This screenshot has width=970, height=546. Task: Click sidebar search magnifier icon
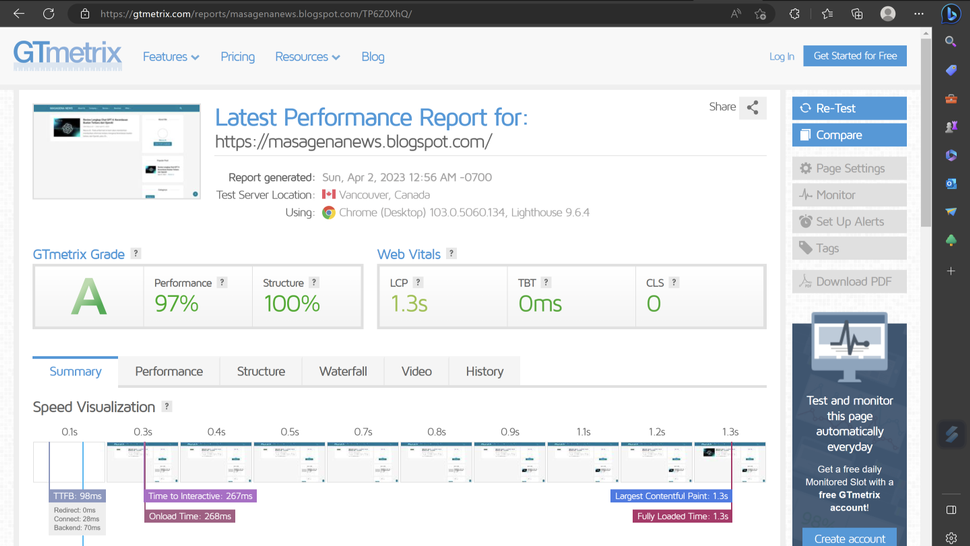951,41
